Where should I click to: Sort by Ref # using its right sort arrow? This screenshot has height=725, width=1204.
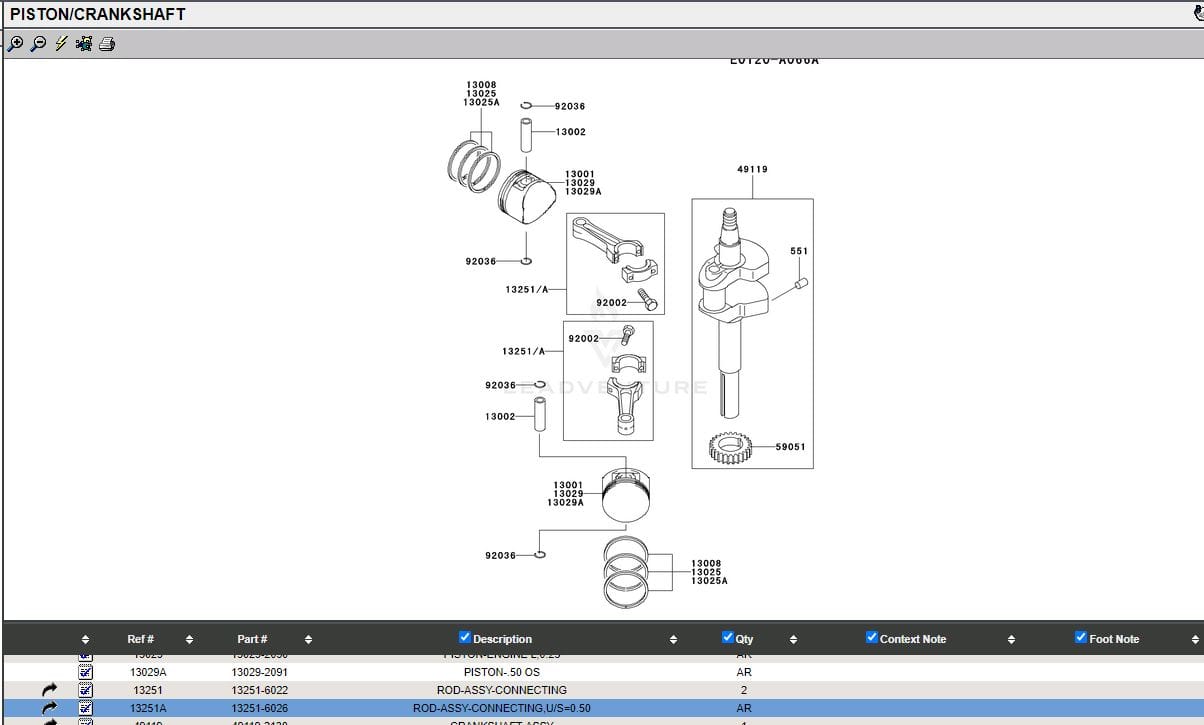click(189, 639)
